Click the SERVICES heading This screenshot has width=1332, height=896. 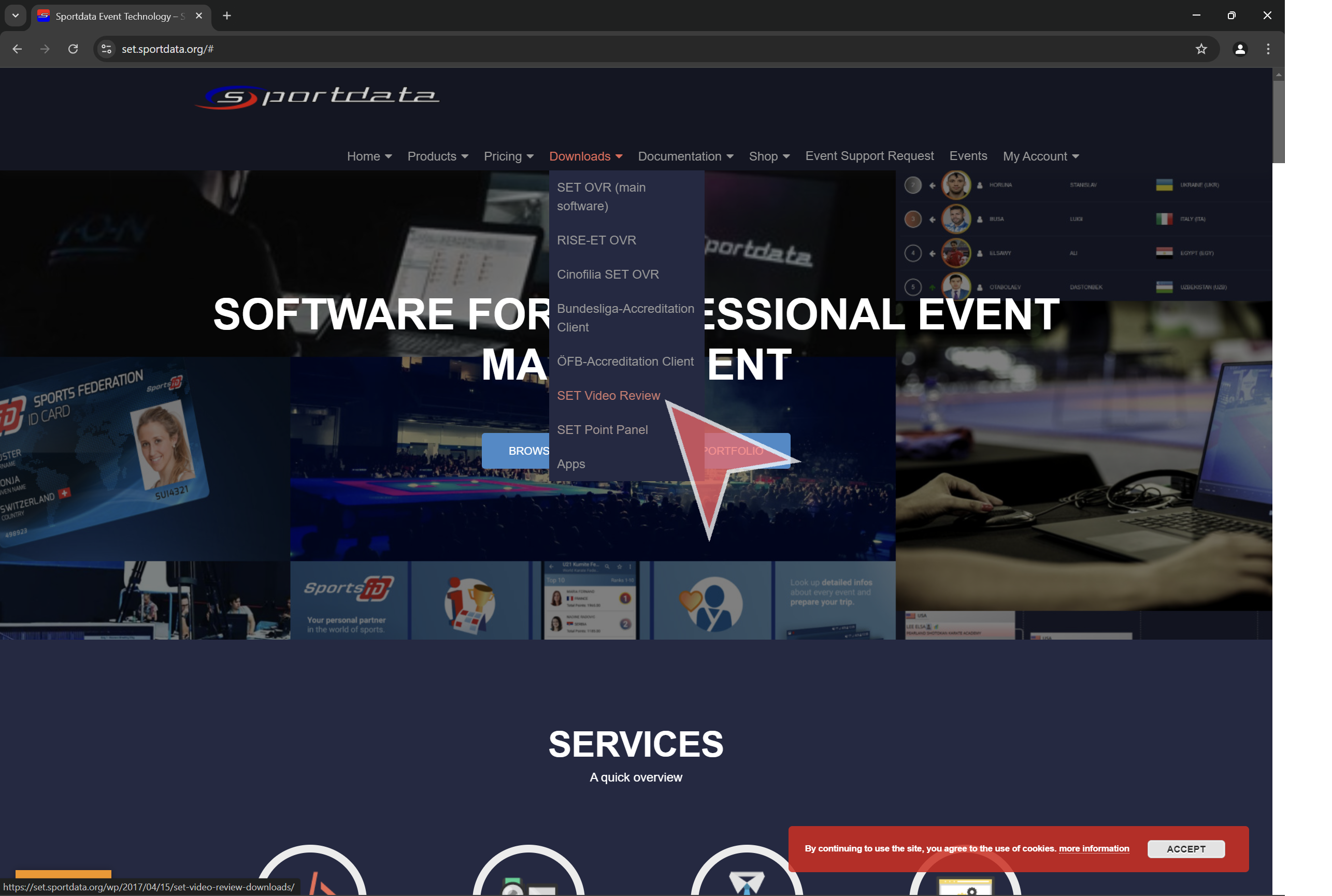636,744
